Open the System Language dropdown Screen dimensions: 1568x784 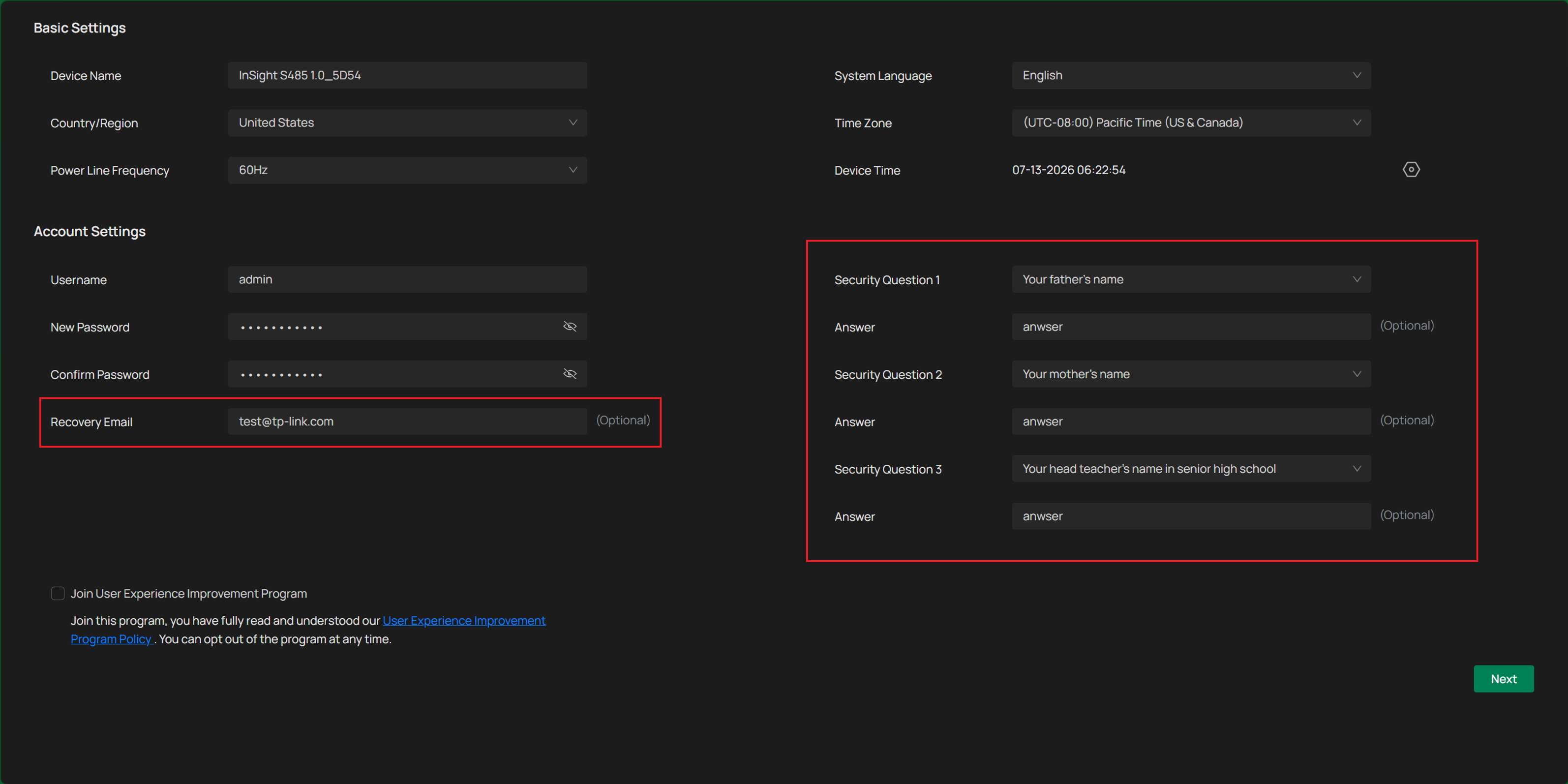click(1191, 75)
